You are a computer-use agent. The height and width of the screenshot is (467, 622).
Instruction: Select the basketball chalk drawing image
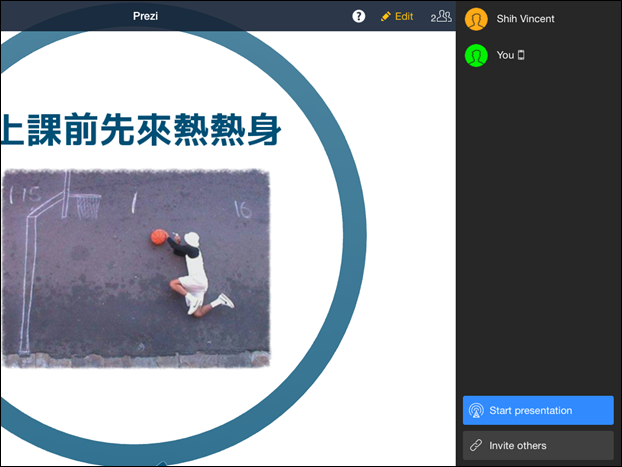(x=136, y=269)
